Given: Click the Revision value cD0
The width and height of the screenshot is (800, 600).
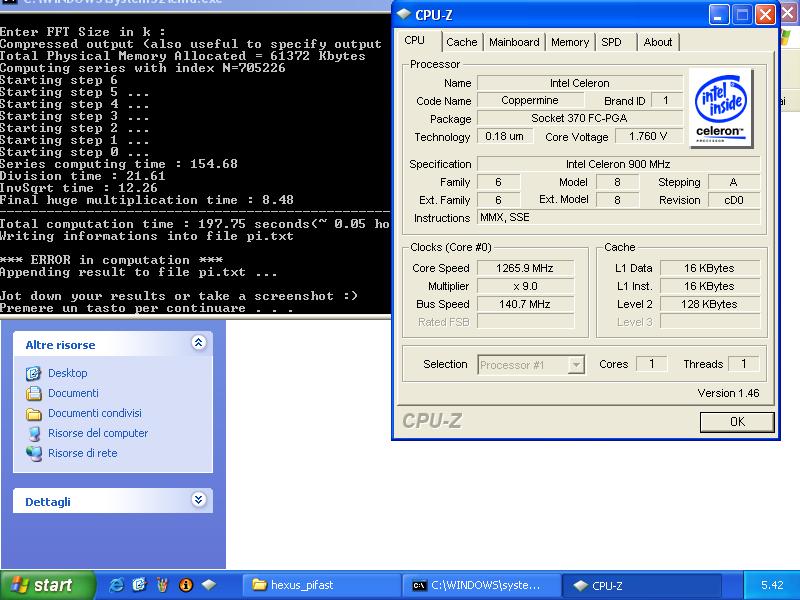Looking at the screenshot, I should tap(734, 200).
